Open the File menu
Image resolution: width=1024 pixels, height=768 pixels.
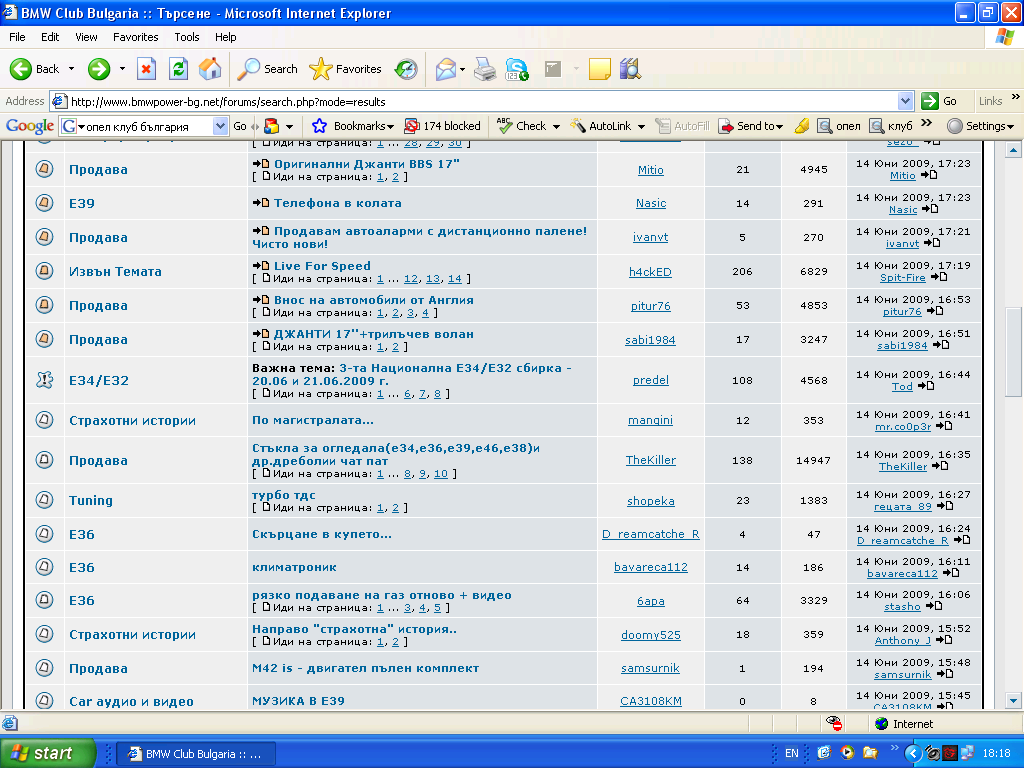click(x=17, y=37)
